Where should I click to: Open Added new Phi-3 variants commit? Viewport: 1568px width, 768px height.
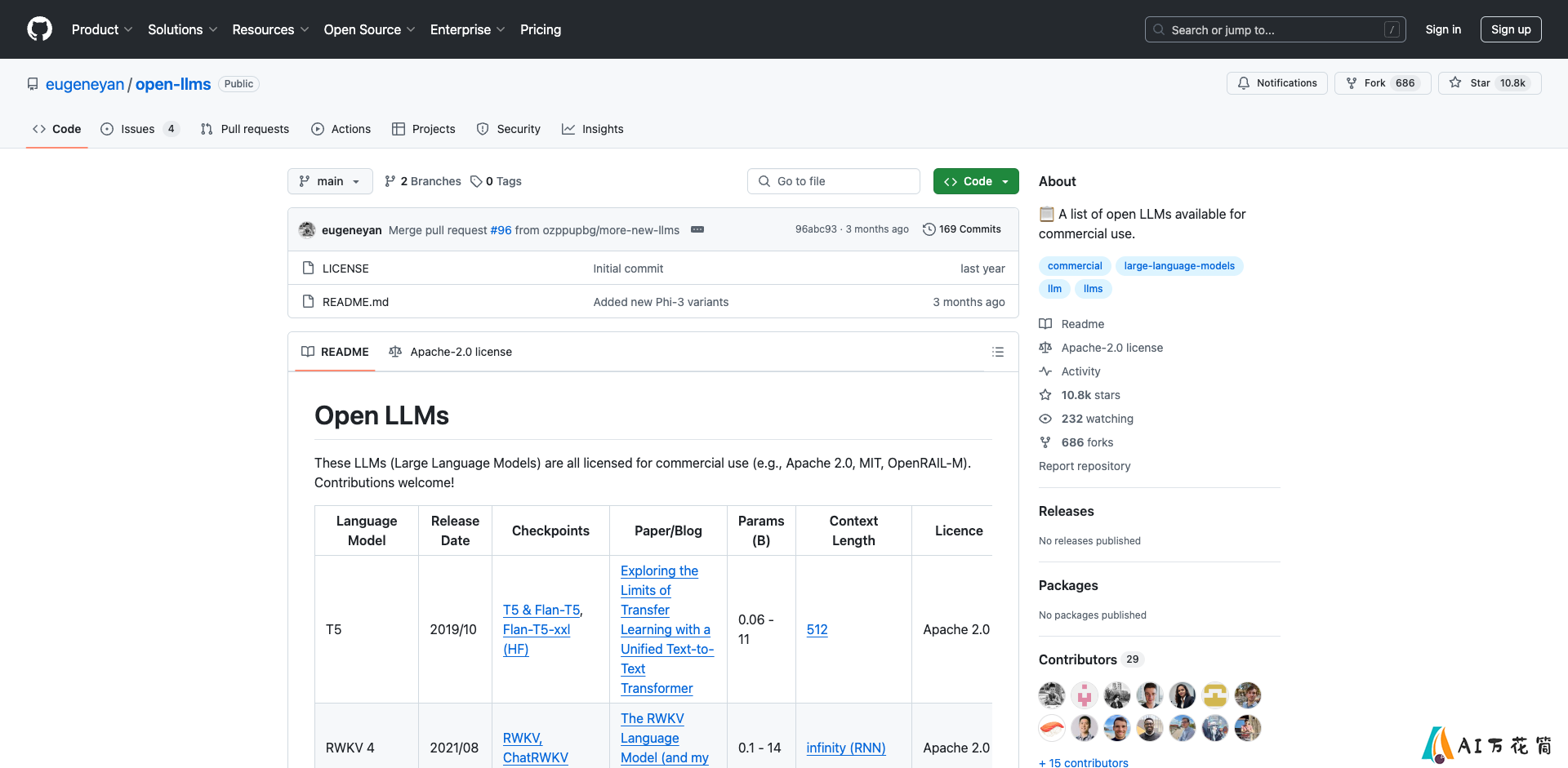point(661,302)
